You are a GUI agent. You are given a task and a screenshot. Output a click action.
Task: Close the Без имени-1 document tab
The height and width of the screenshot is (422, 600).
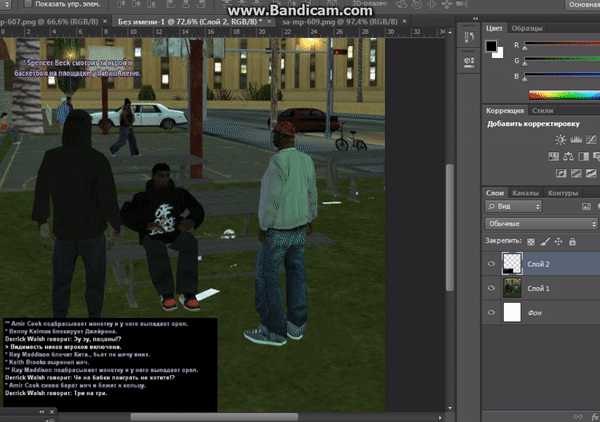(269, 22)
